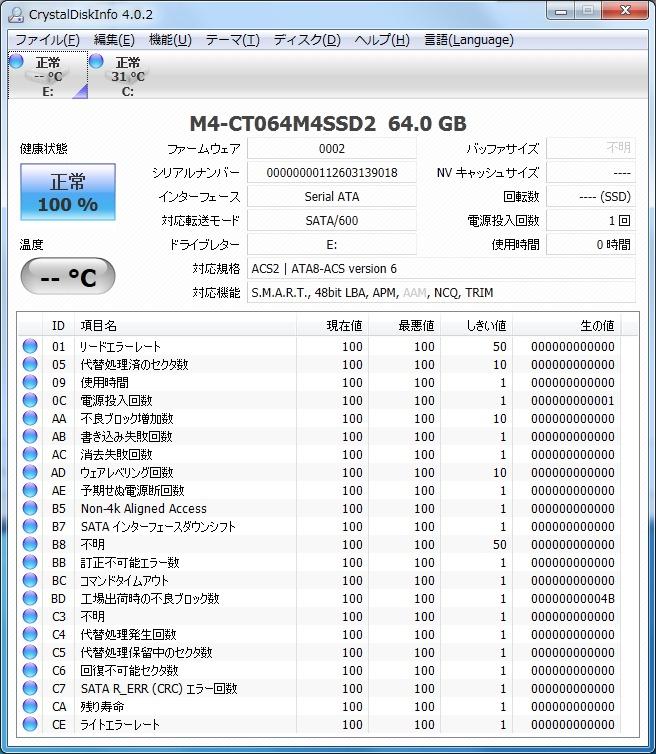The width and height of the screenshot is (656, 754).
Task: Click status icon for ID 0C 電源投入回数
Action: tap(30, 400)
